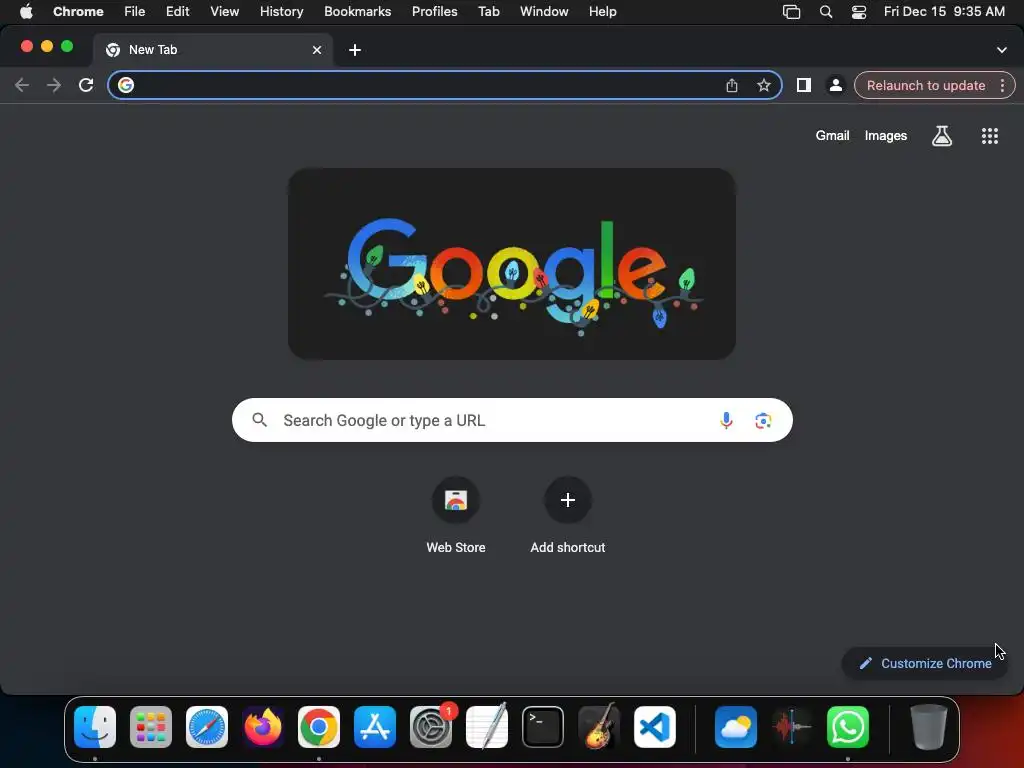Open Trash from the Dock
Screen dimensions: 1024x768
pyautogui.click(x=929, y=727)
